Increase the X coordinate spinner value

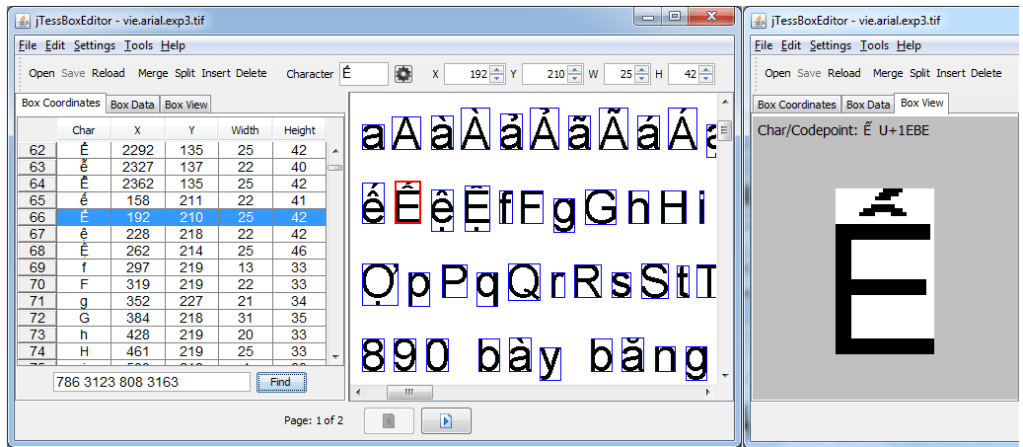tap(496, 69)
